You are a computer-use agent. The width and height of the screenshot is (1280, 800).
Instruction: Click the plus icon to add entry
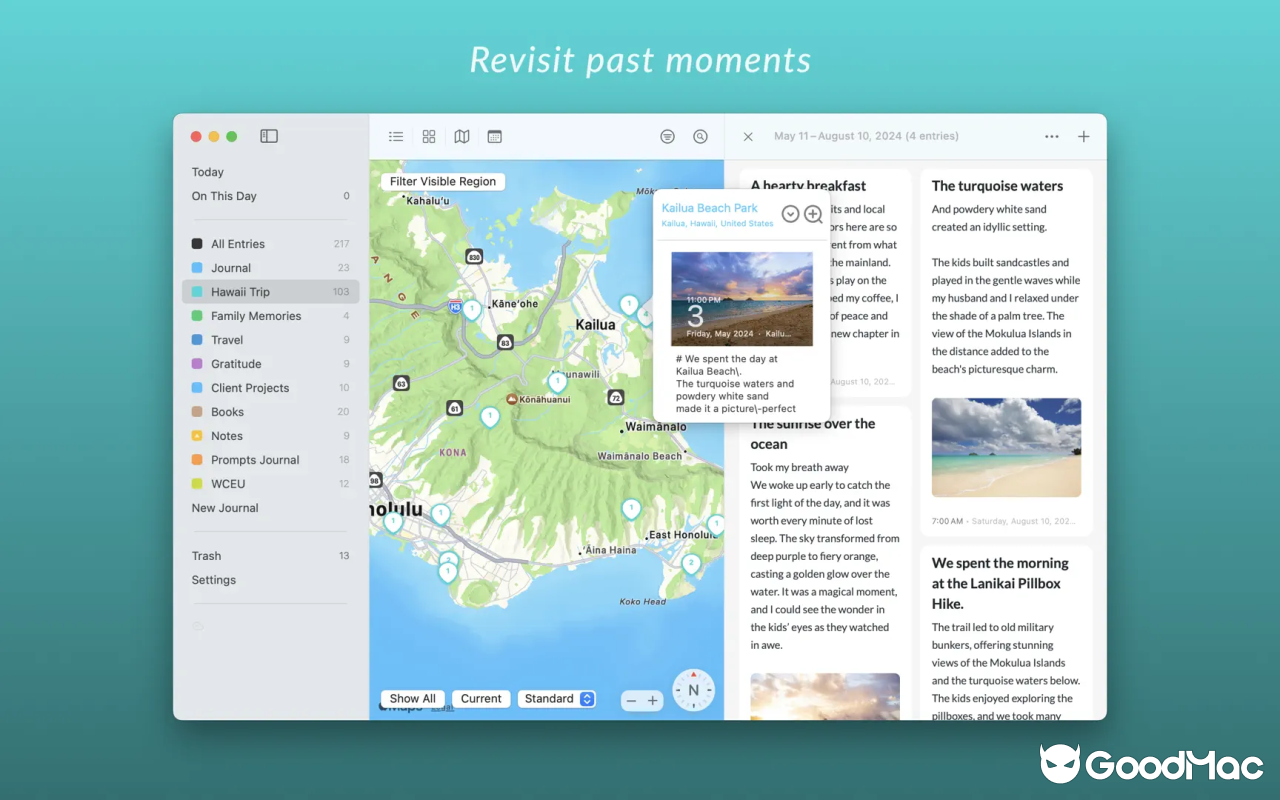[x=1084, y=137]
